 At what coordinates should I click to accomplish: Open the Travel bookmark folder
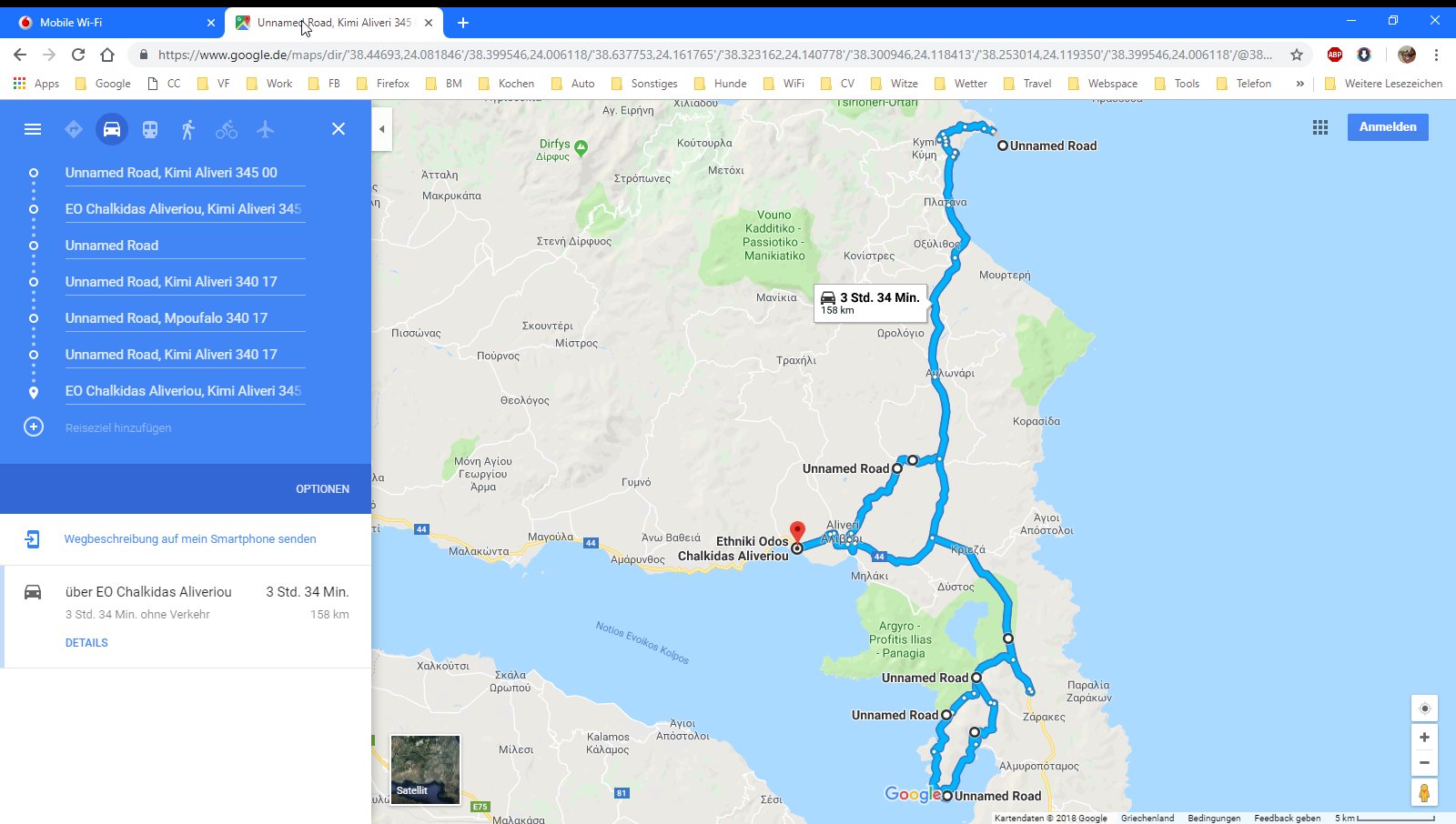1027,84
